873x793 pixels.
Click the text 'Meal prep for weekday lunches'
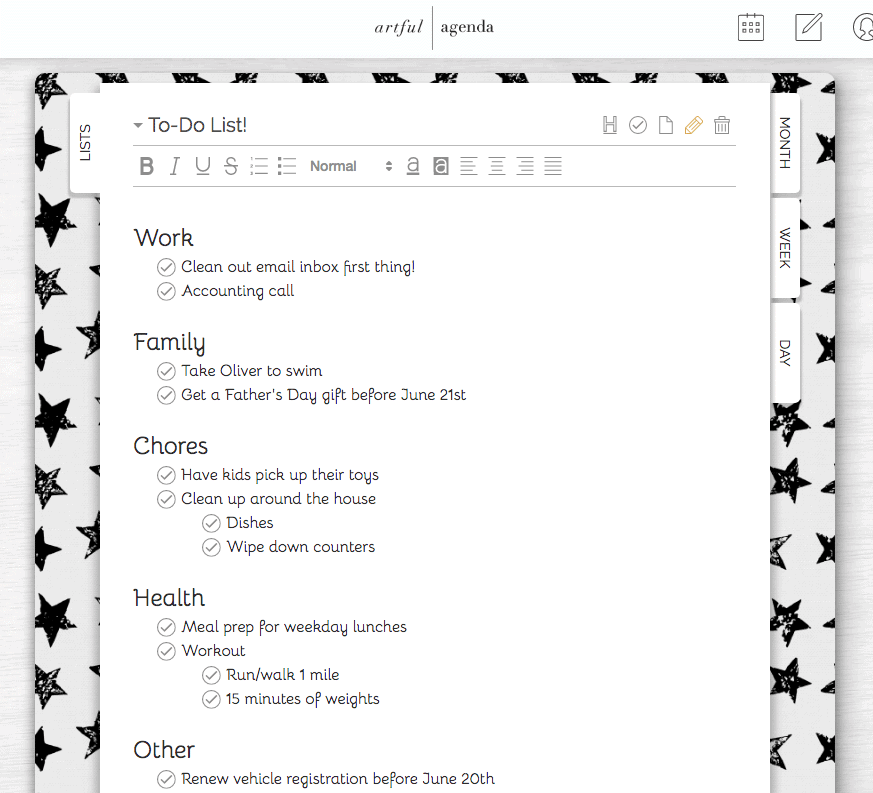pyautogui.click(x=294, y=627)
